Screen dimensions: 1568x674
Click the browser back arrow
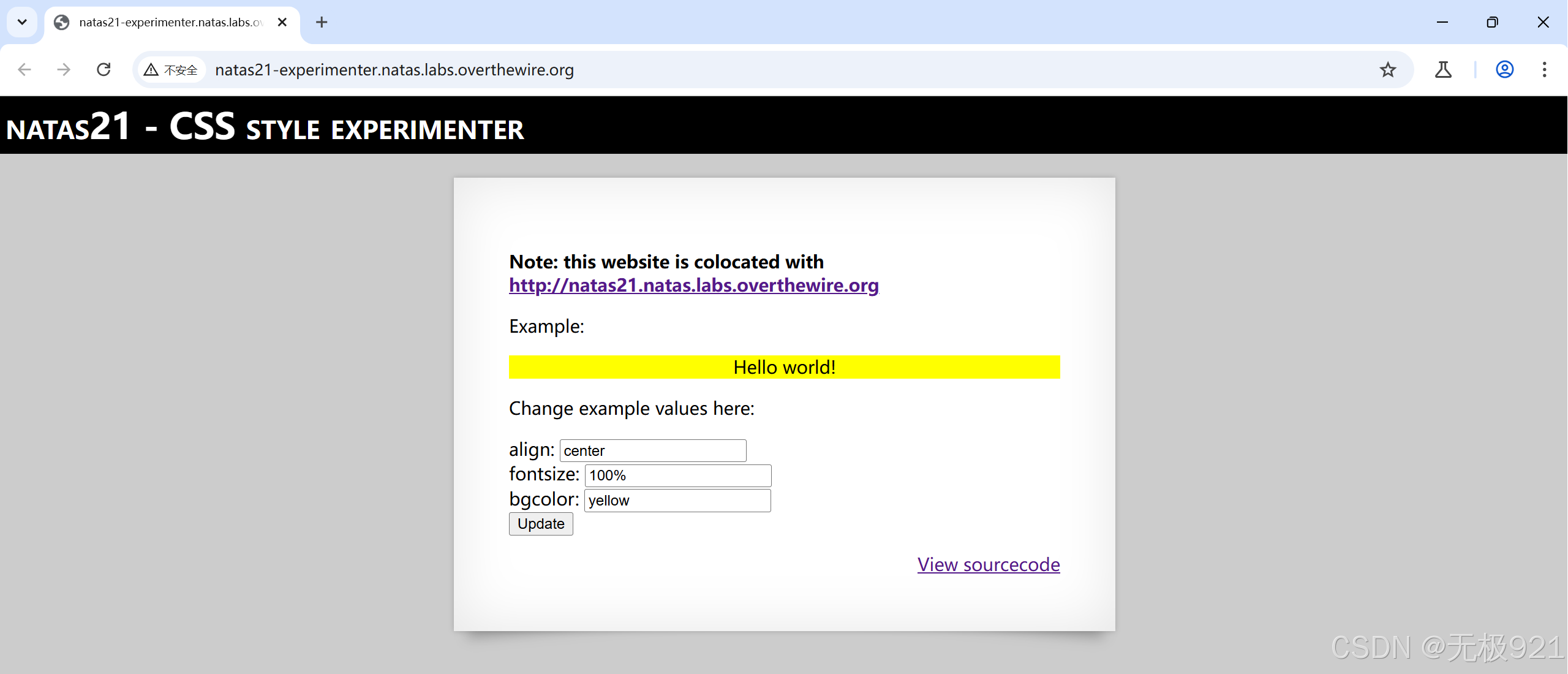coord(24,70)
